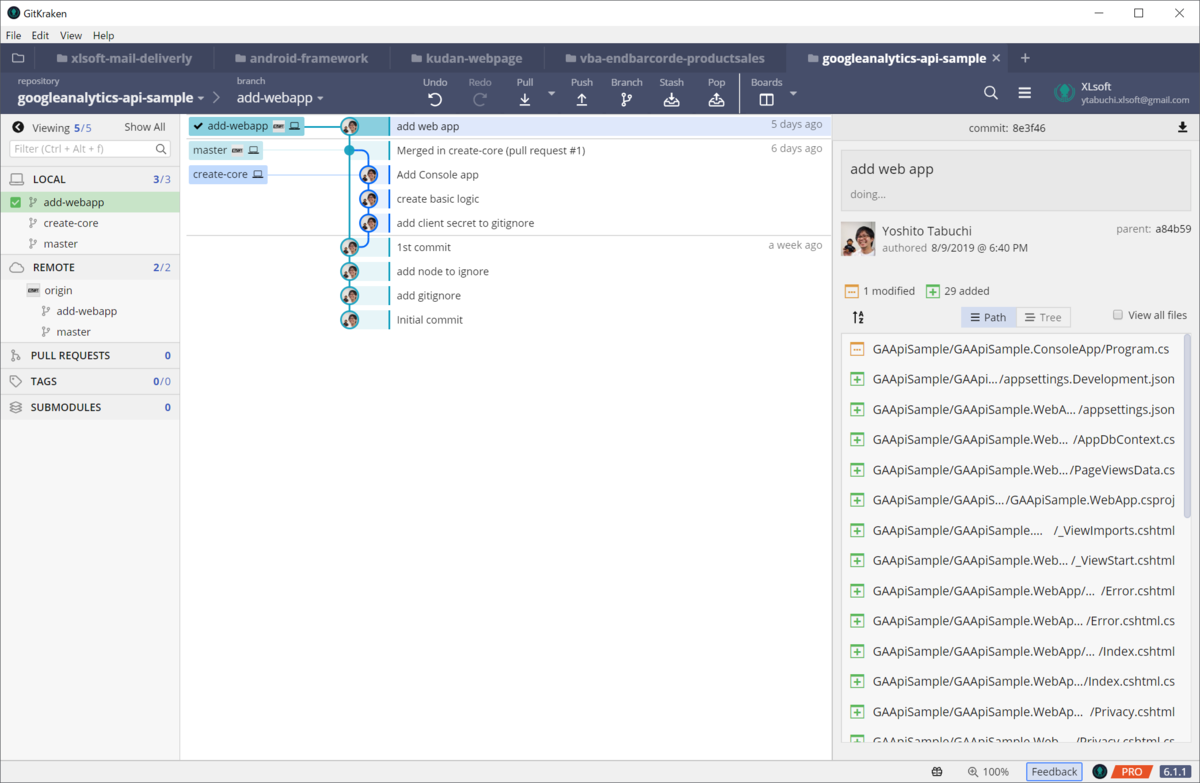This screenshot has width=1200, height=783.
Task: Click the modified icon beside Program.cs
Action: coord(857,349)
